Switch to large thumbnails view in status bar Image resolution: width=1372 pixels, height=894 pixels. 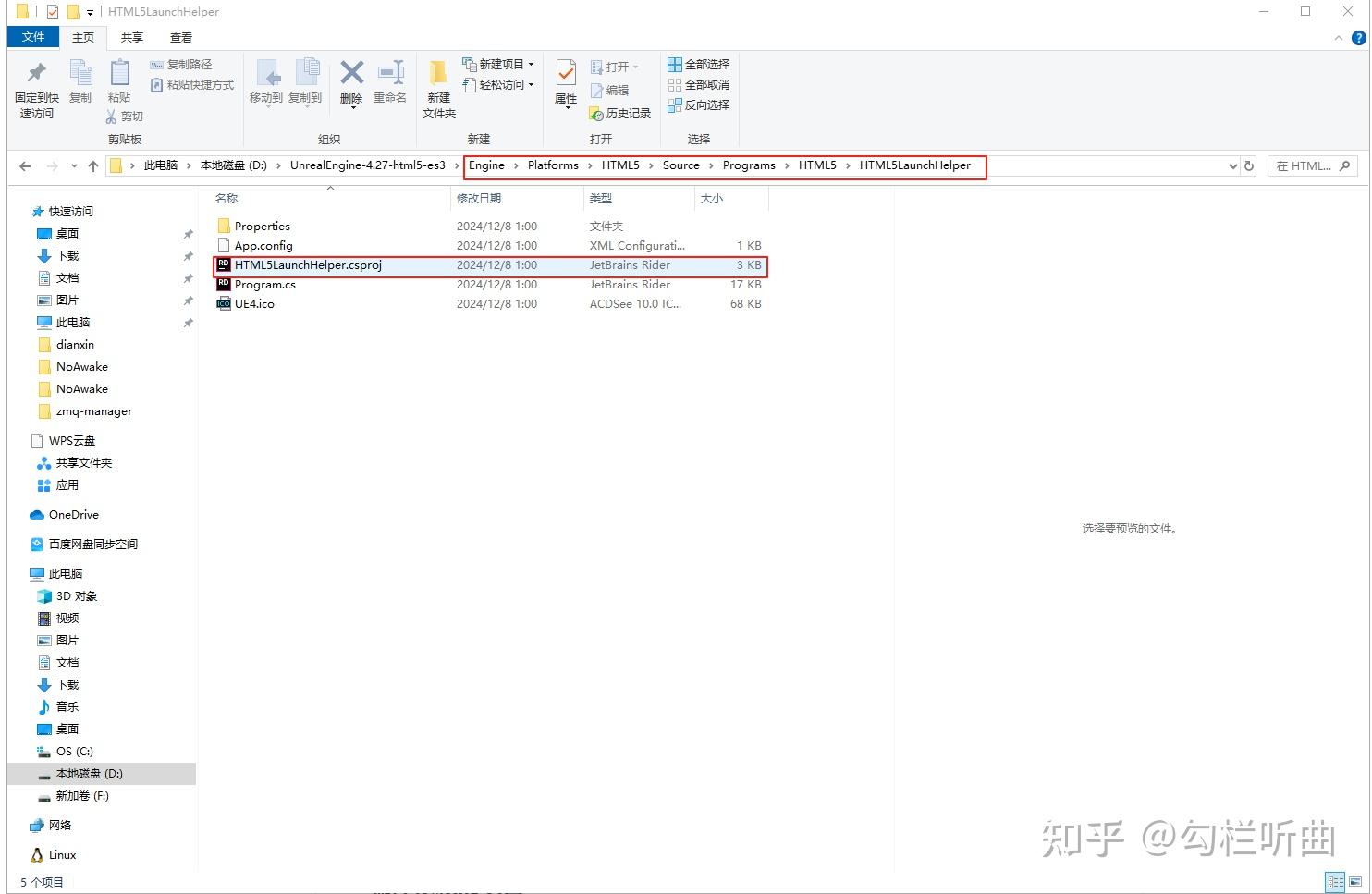1354,882
